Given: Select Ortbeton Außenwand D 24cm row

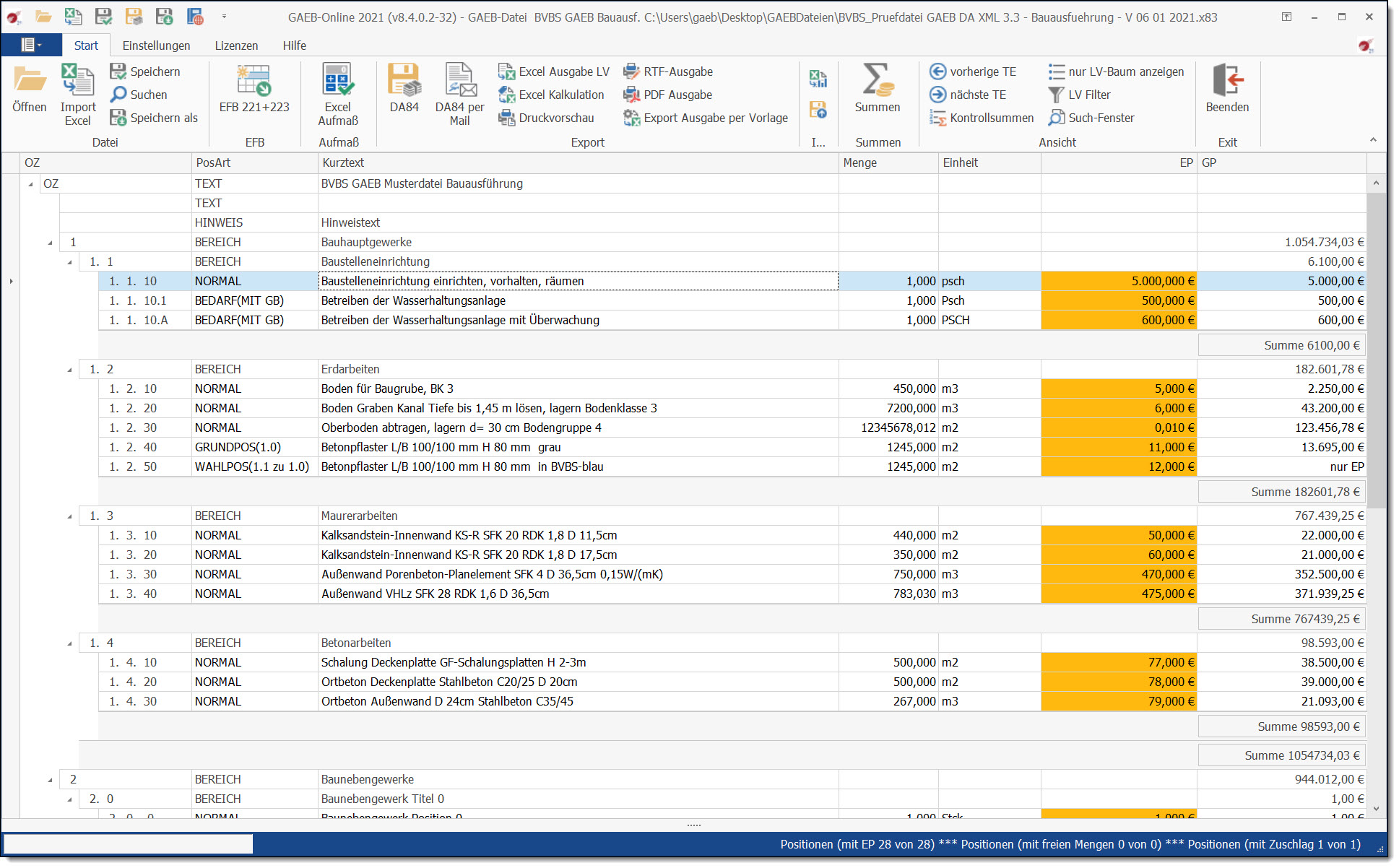Looking at the screenshot, I should click(x=732, y=701).
